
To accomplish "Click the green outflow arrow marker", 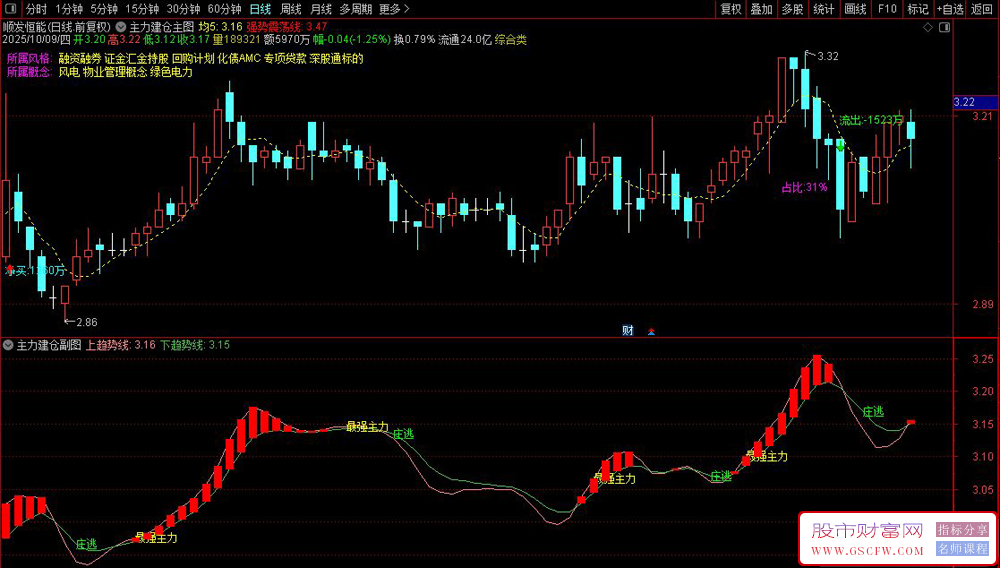I will 841,145.
